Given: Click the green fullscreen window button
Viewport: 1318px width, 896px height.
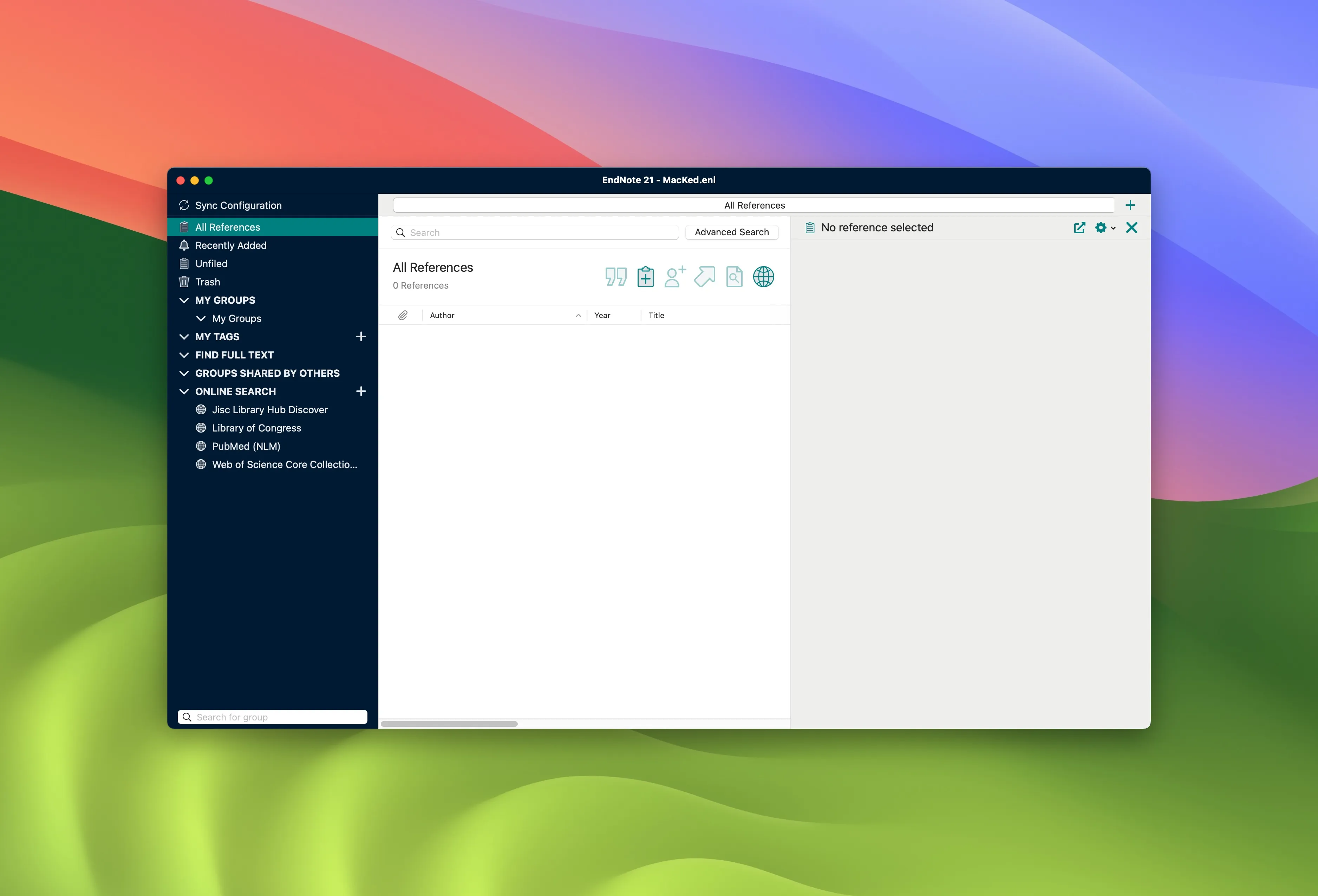Looking at the screenshot, I should [209, 180].
